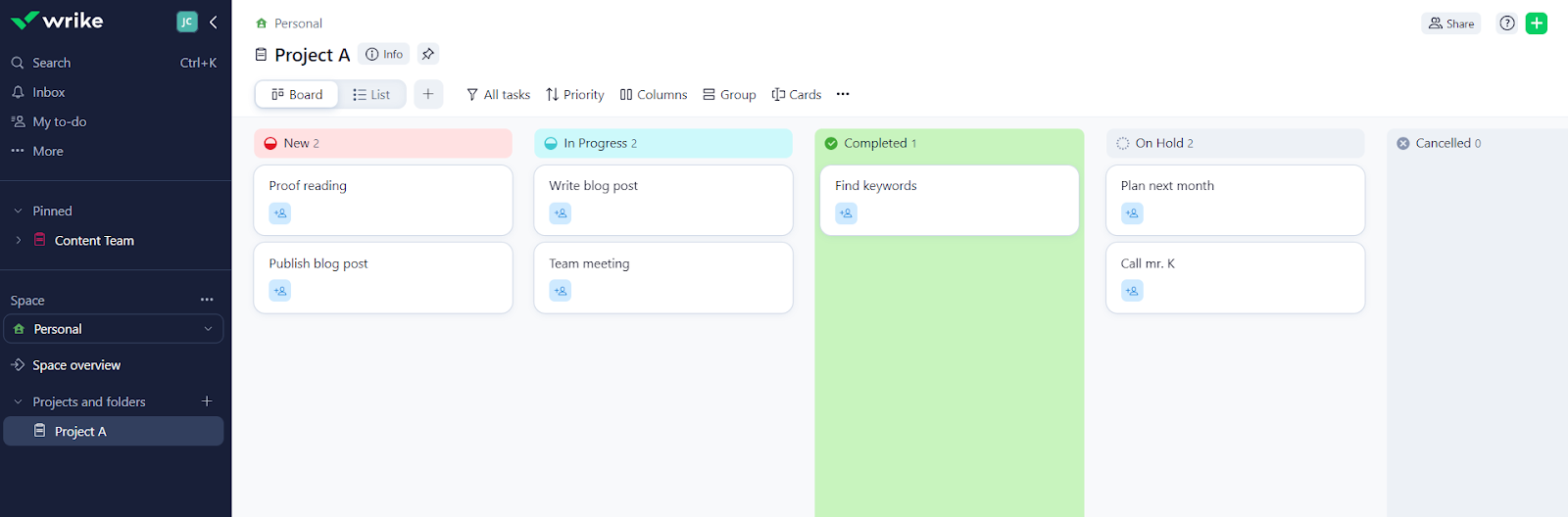Add assignee on Proof reading card
1568x517 pixels.
280,212
